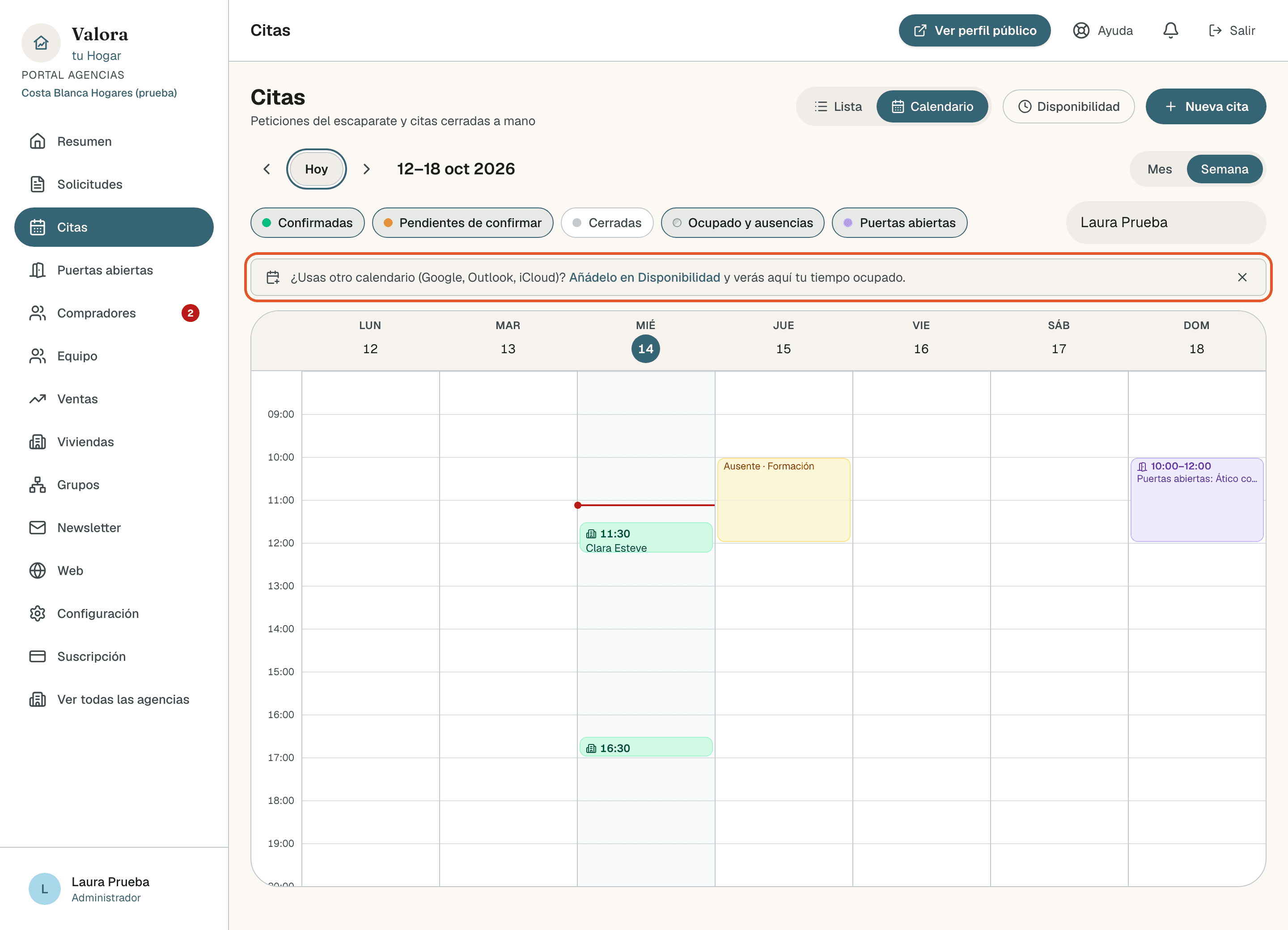The image size is (1288, 930).
Task: Toggle Pendientes de confirmar filter
Action: pyautogui.click(x=463, y=223)
